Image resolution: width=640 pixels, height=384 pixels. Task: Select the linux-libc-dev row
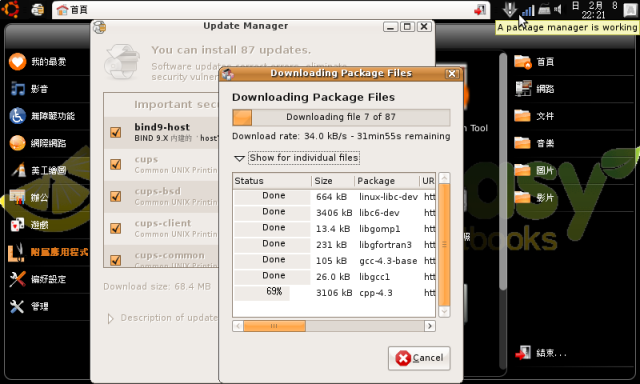(x=334, y=197)
